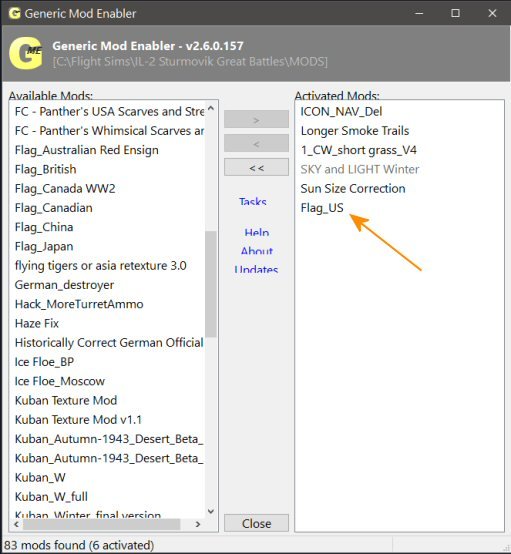Image resolution: width=511 pixels, height=554 pixels.
Task: Click the horizontal scroll left arrow
Action: coord(16,524)
